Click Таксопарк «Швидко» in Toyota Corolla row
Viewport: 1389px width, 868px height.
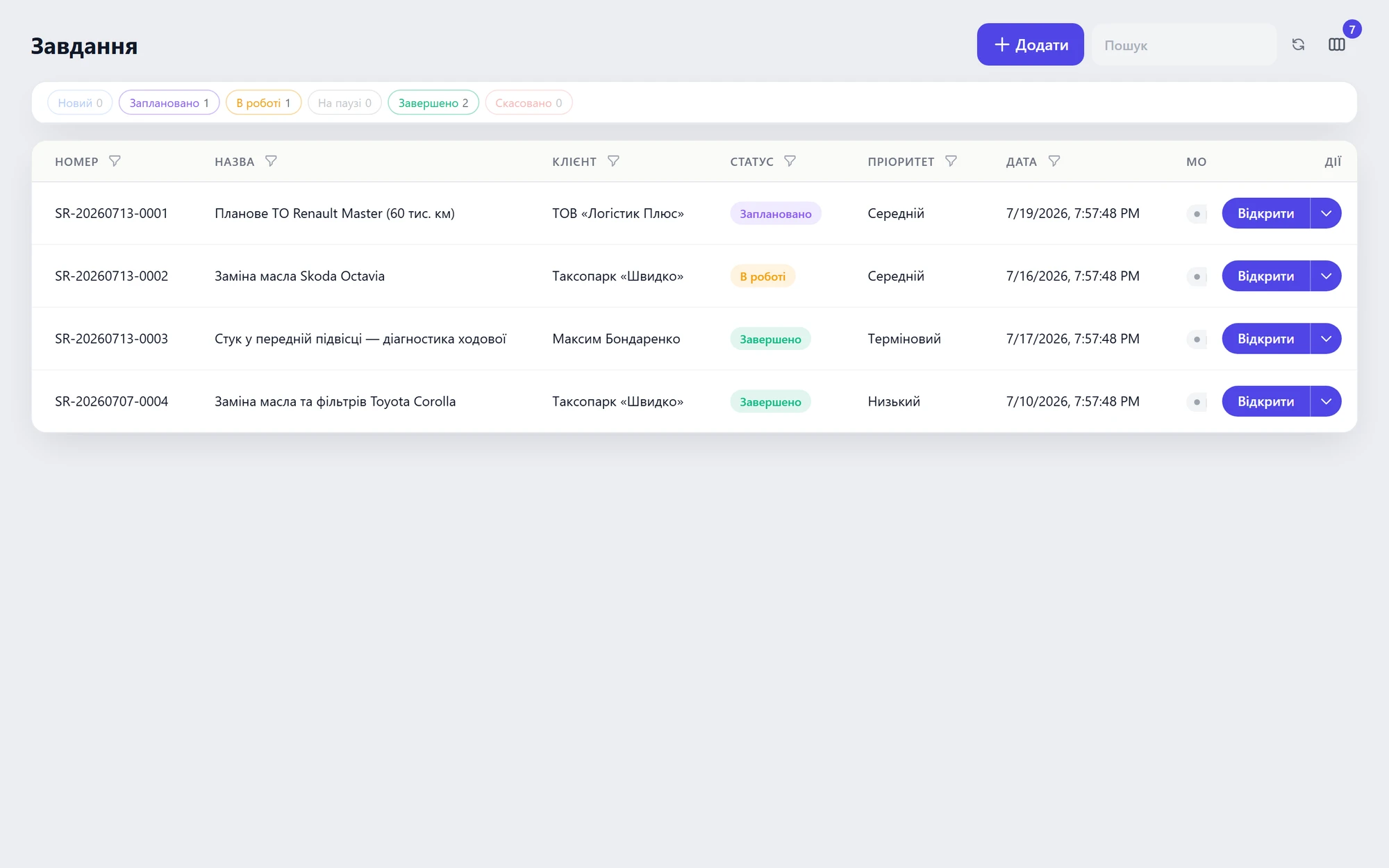[x=617, y=401]
